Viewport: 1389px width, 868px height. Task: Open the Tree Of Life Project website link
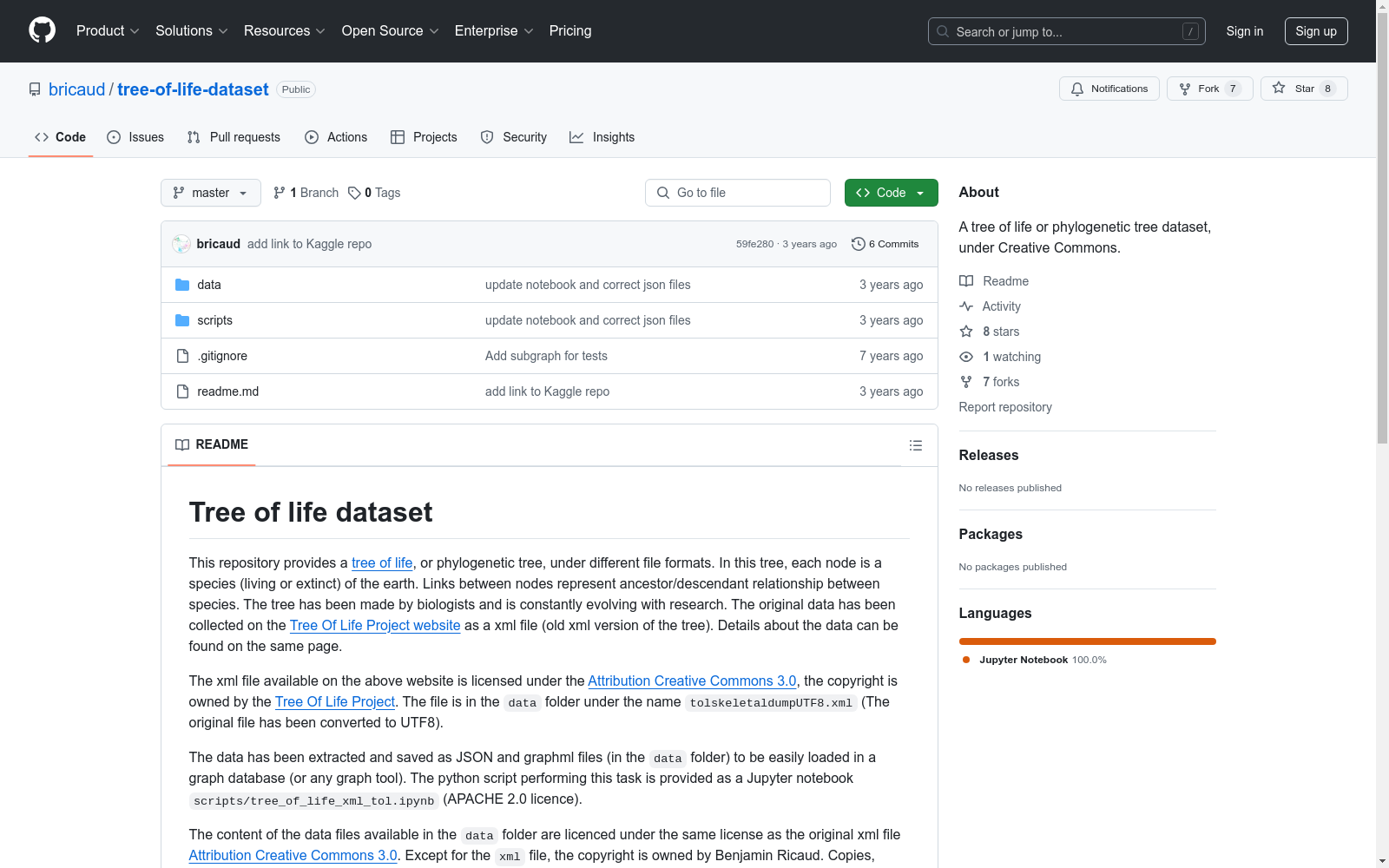[x=375, y=625]
